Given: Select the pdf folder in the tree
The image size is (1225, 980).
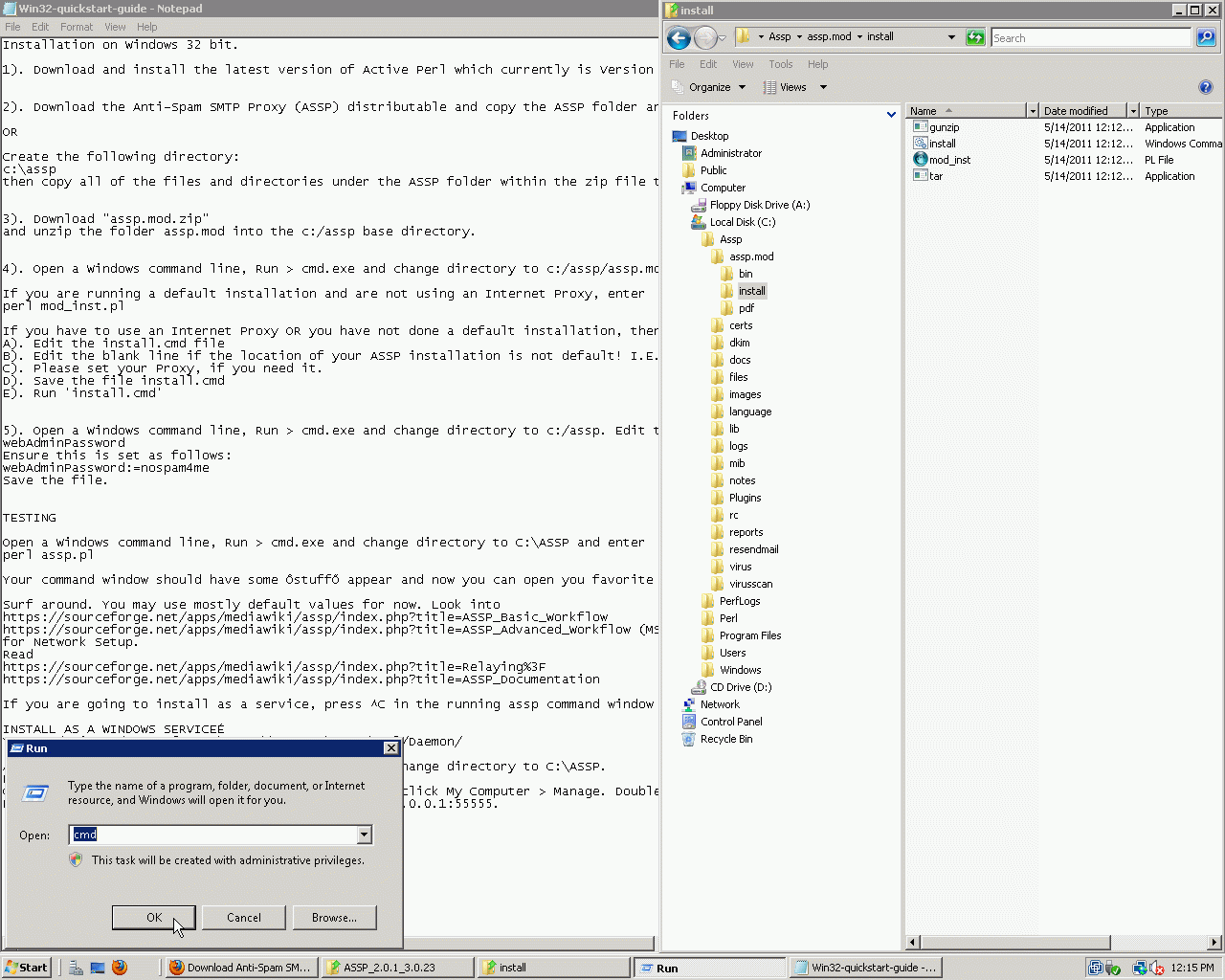Looking at the screenshot, I should (746, 308).
